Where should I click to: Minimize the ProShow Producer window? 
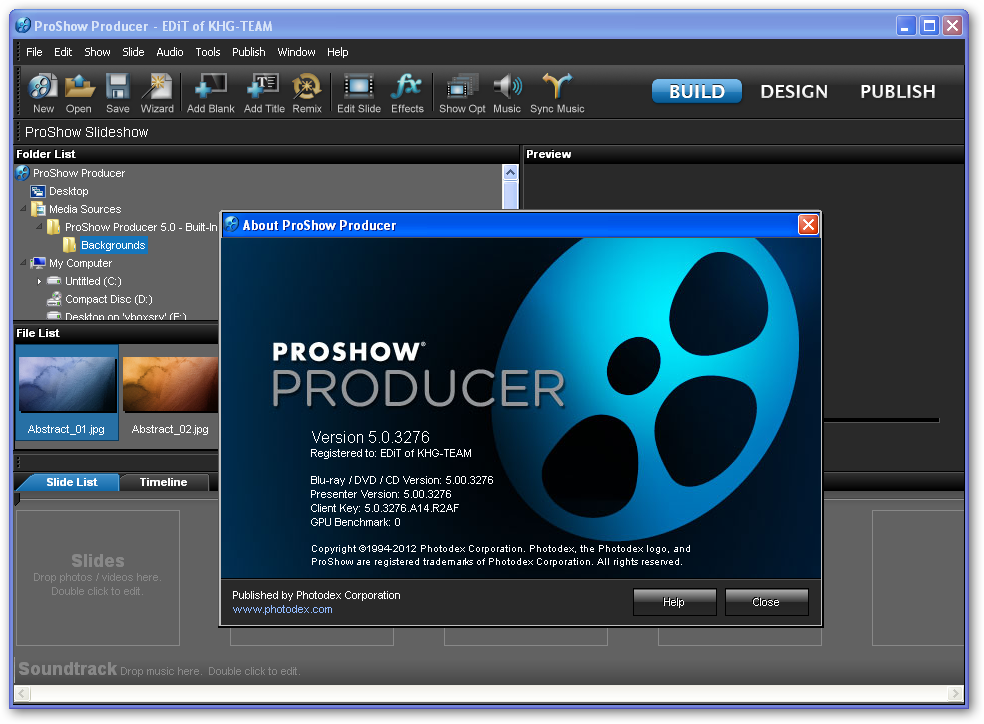click(x=906, y=26)
